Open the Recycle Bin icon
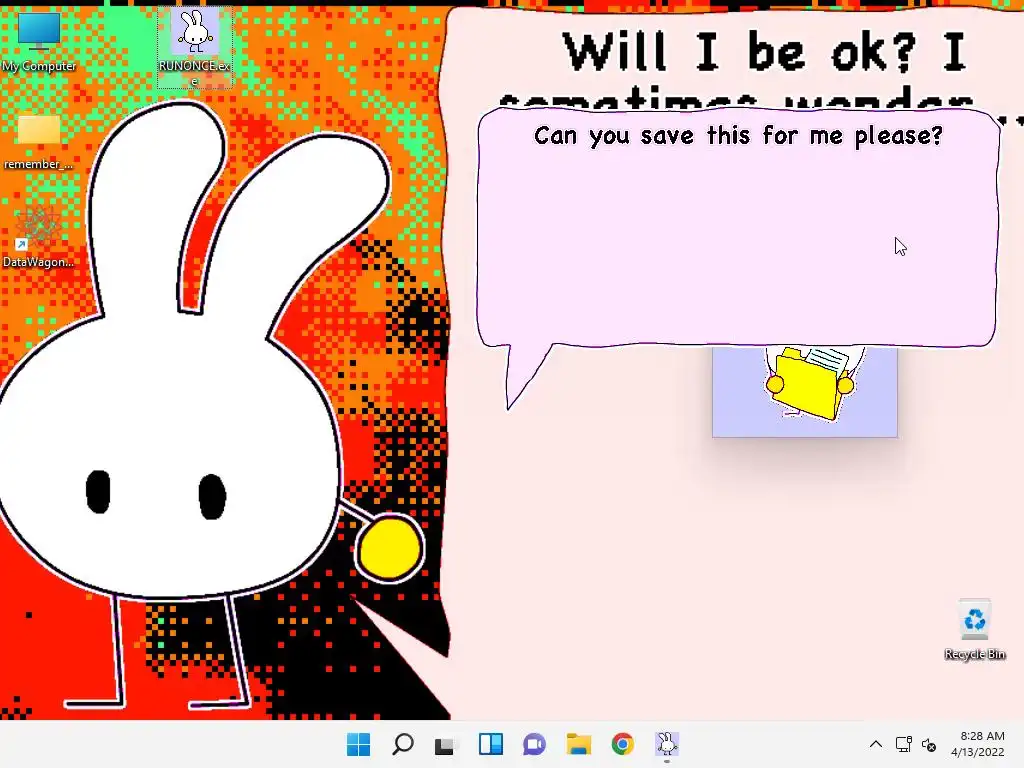 (974, 630)
